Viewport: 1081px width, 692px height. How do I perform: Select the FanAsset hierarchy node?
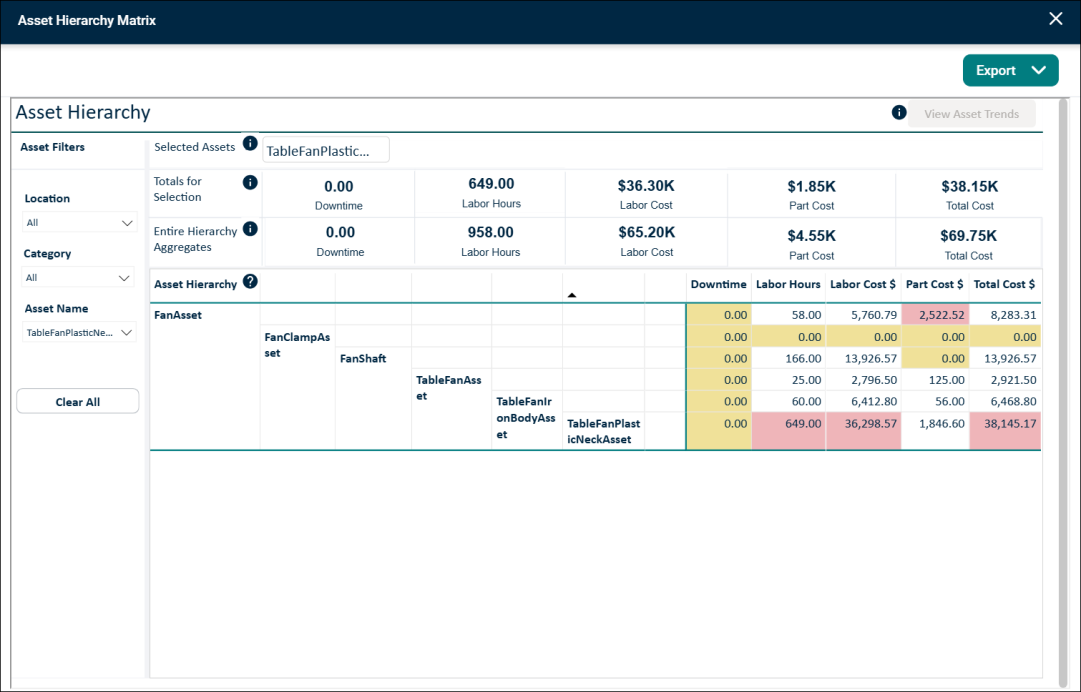[x=178, y=315]
